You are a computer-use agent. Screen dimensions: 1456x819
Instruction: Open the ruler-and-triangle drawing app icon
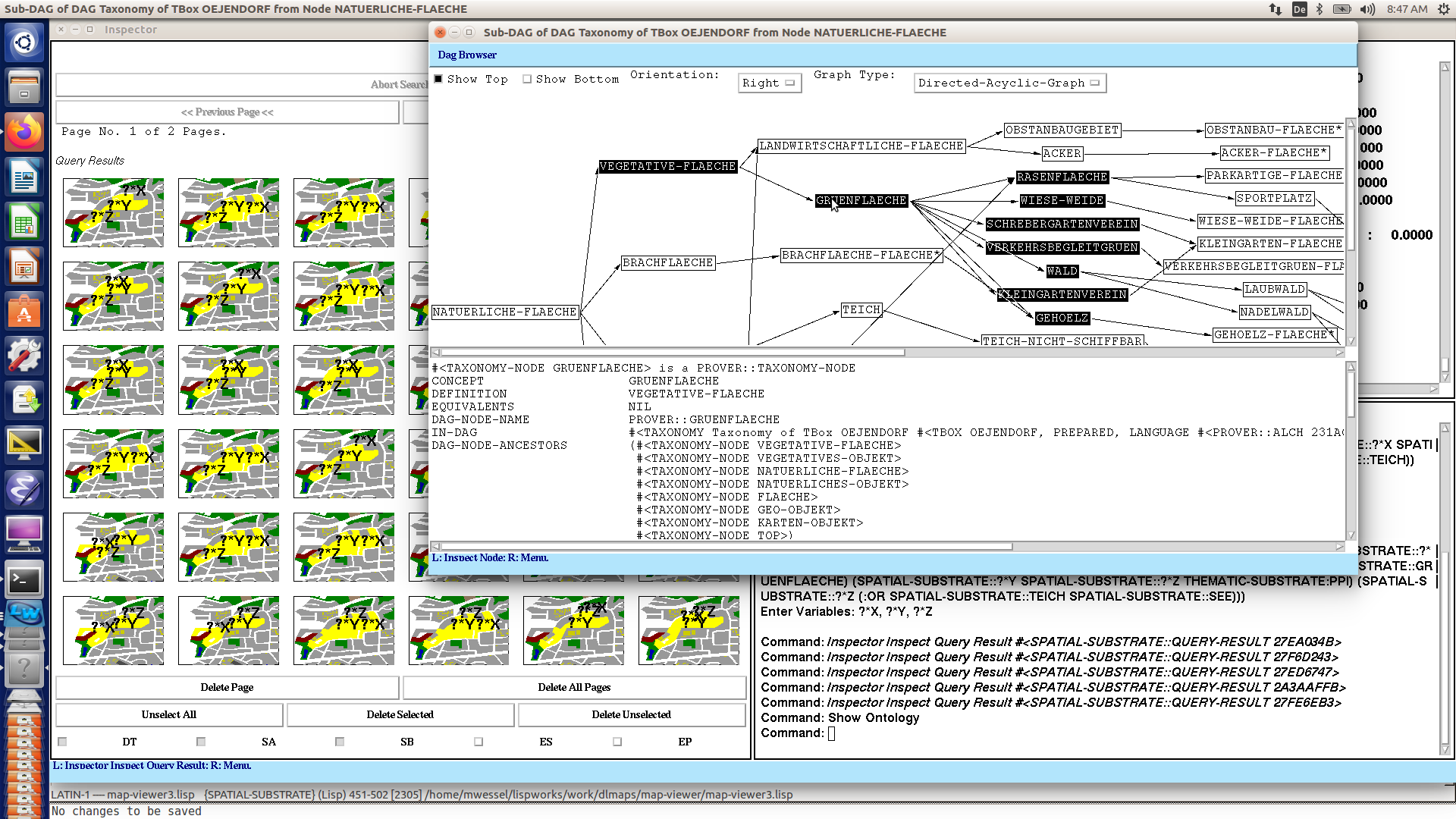[x=24, y=444]
